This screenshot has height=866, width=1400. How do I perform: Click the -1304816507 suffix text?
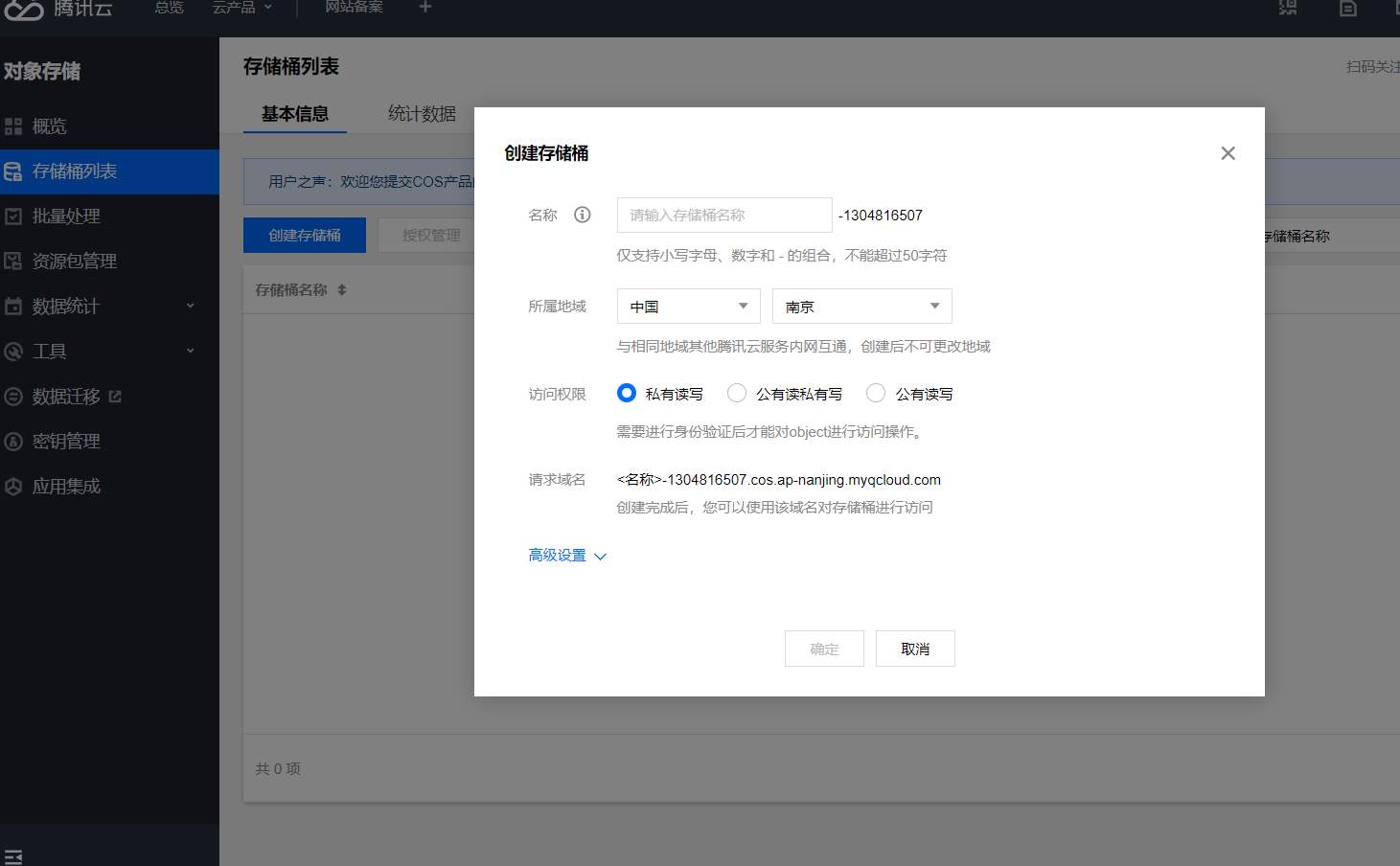(x=881, y=216)
